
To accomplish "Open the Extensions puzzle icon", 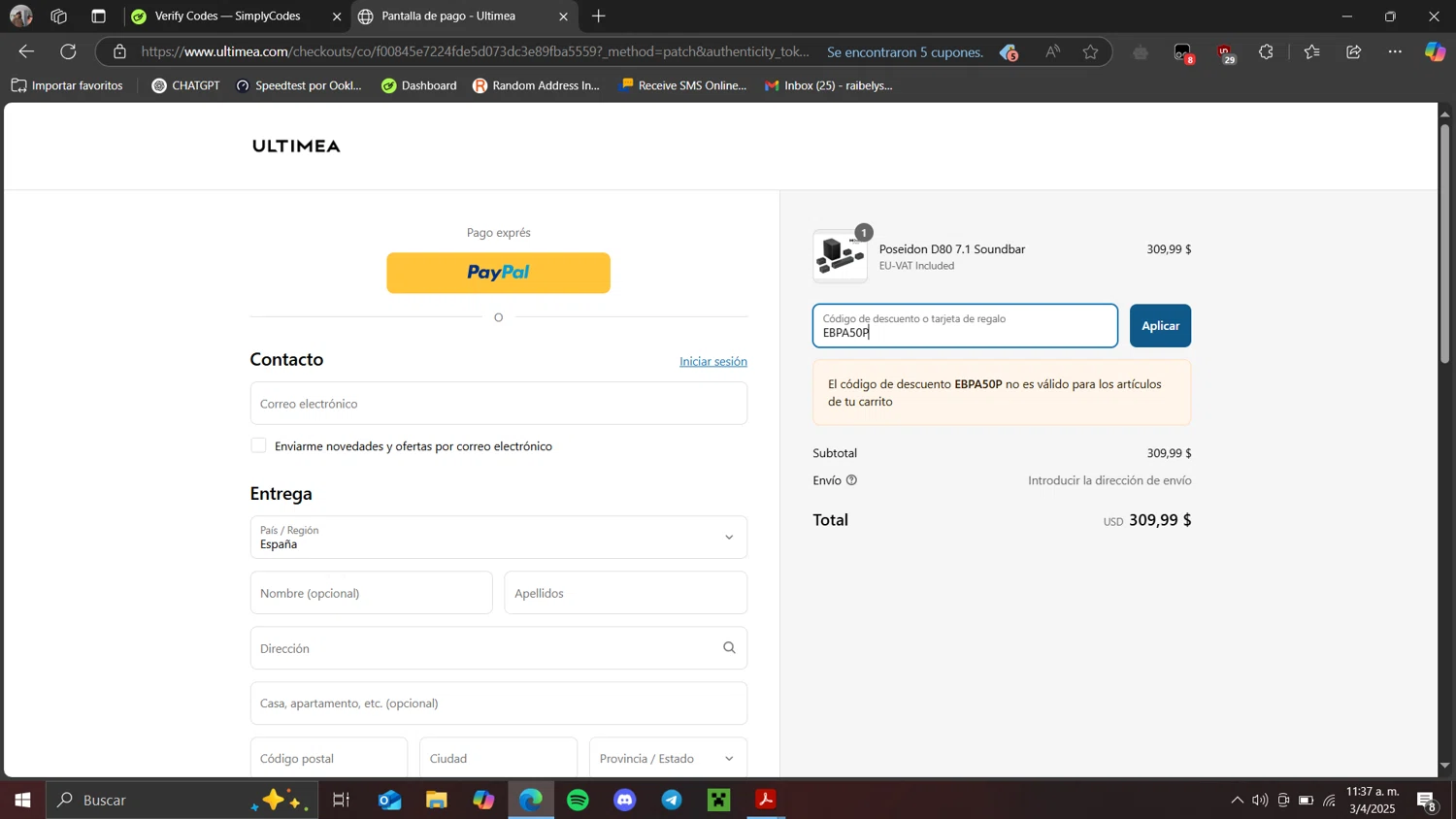I will coord(1267,52).
